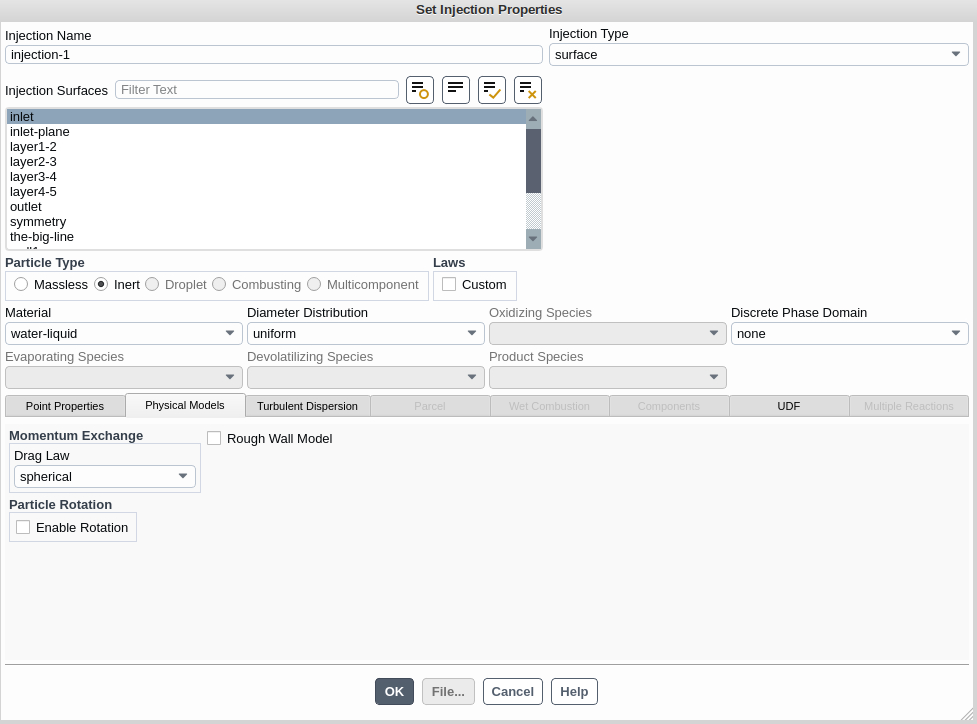Open the Turbulent Dispersion tab
The width and height of the screenshot is (977, 724).
point(307,406)
